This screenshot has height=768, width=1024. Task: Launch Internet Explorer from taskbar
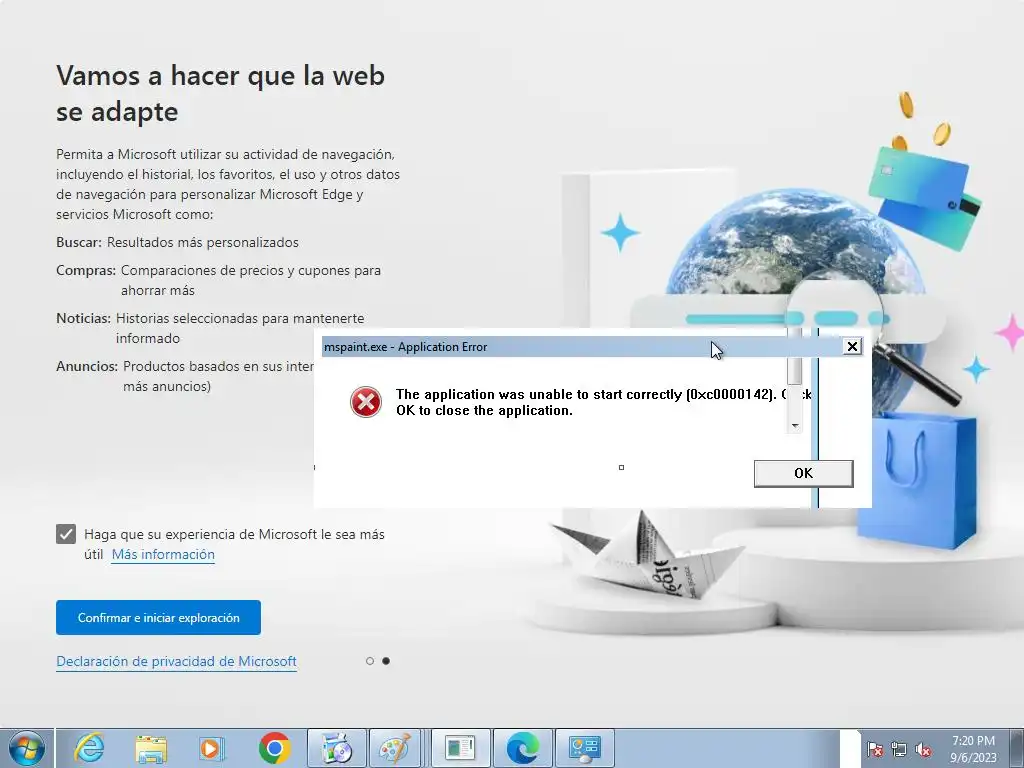click(89, 748)
